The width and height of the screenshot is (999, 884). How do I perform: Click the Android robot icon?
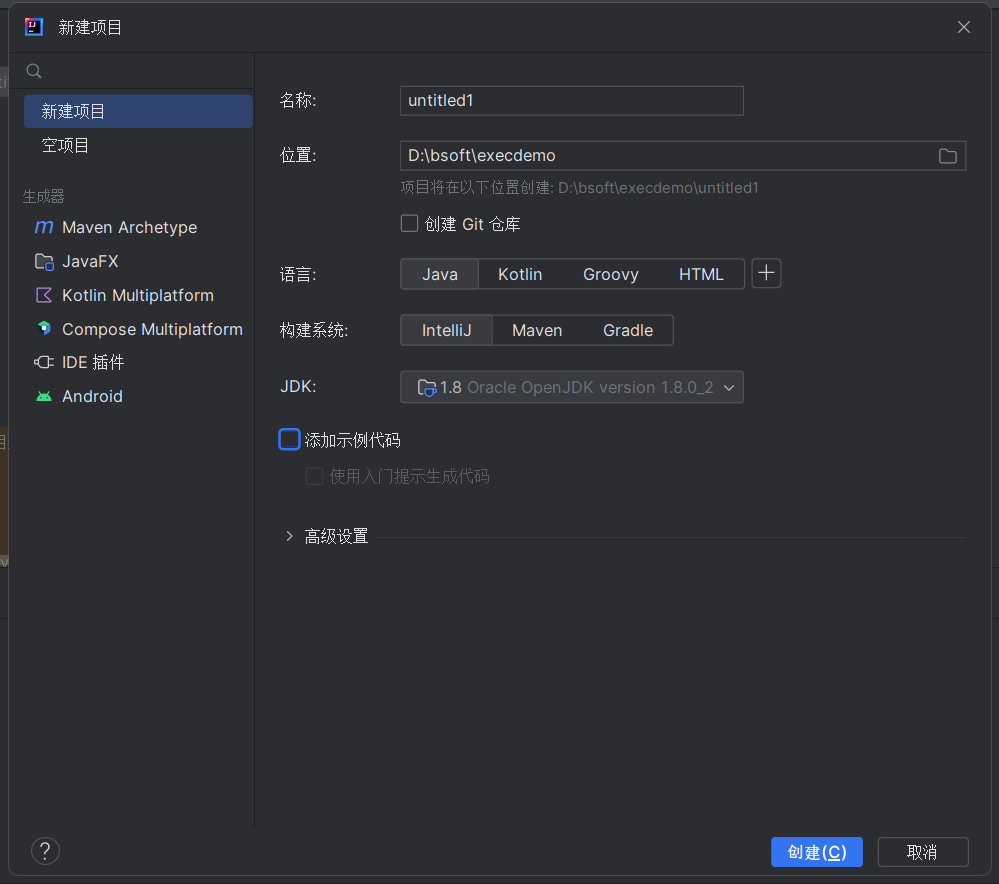(44, 396)
